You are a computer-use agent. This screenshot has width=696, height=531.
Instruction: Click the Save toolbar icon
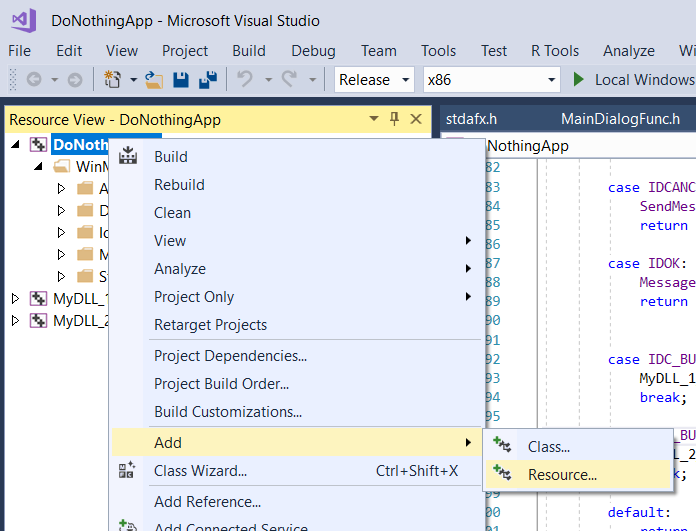(x=181, y=80)
